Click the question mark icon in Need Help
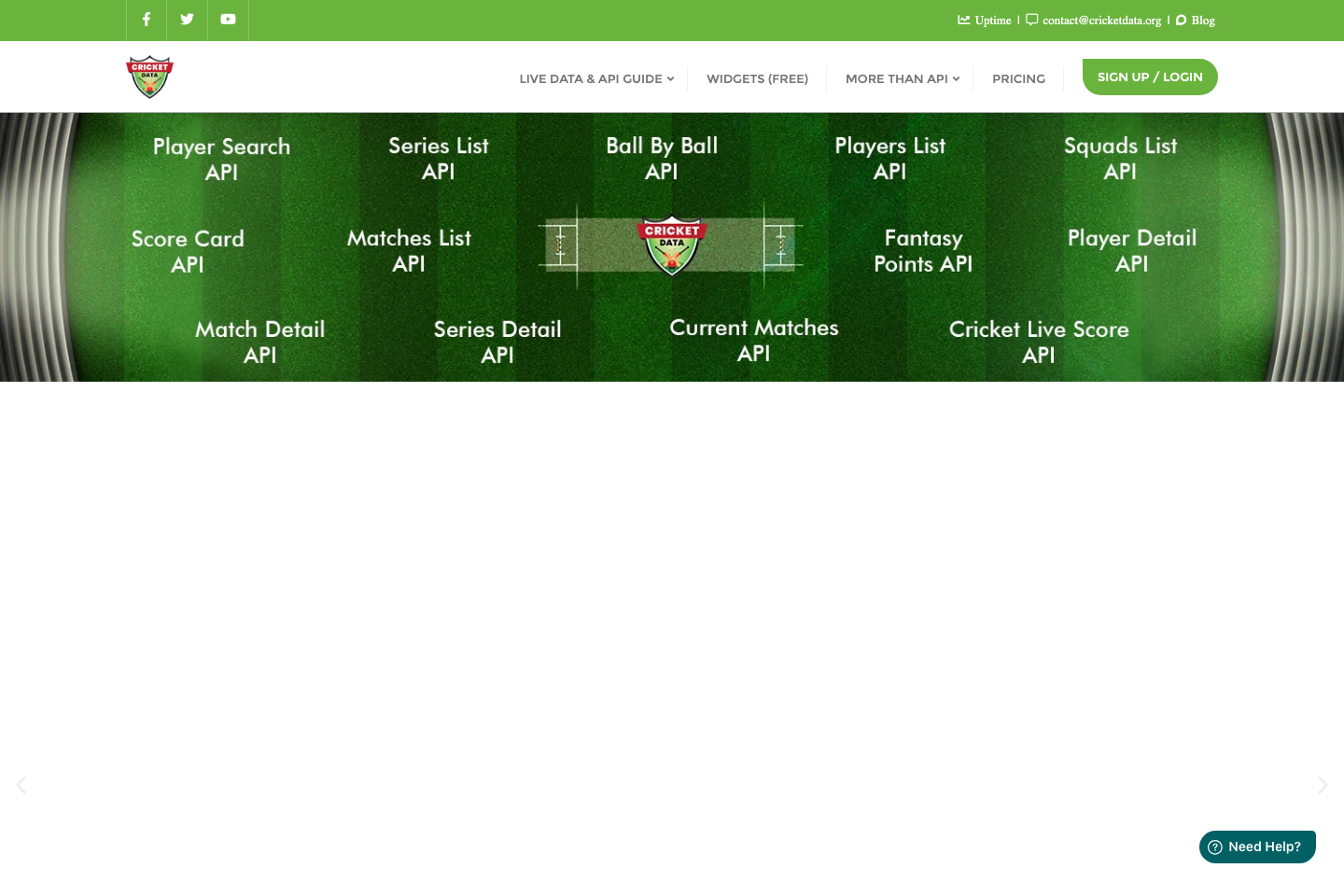1344x896 pixels. tap(1214, 847)
